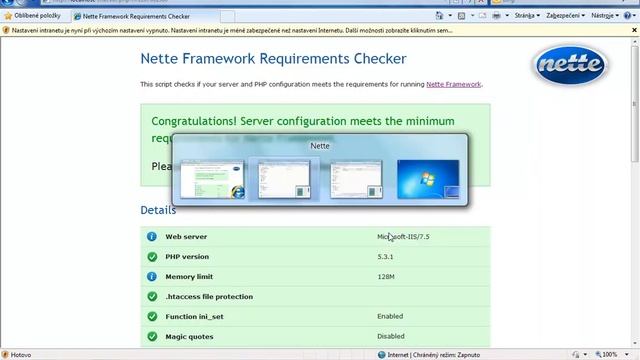Select the Microsoft-IIS/7.5 value
This screenshot has height=360, width=640.
click(403, 237)
